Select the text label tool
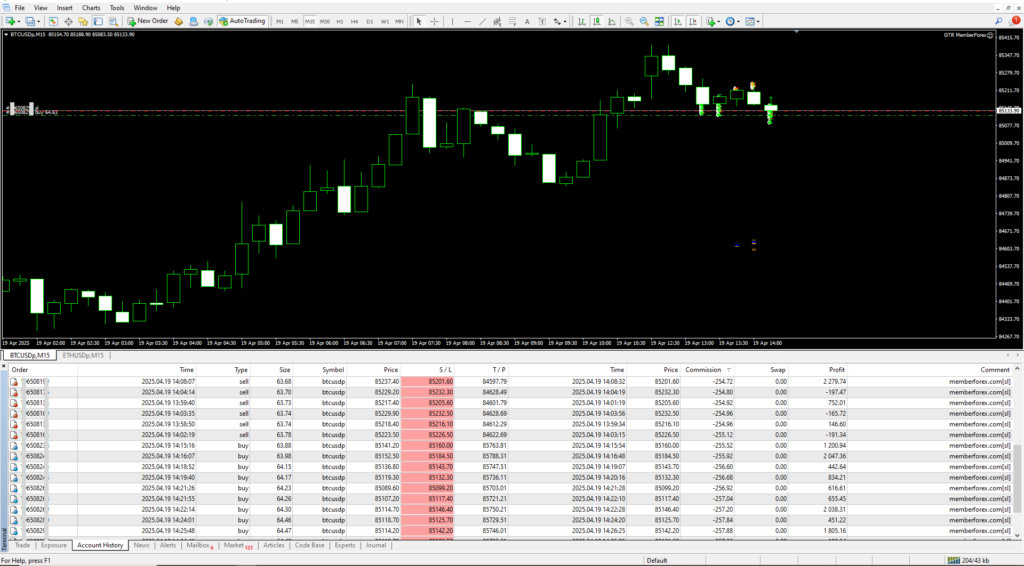 (526, 20)
